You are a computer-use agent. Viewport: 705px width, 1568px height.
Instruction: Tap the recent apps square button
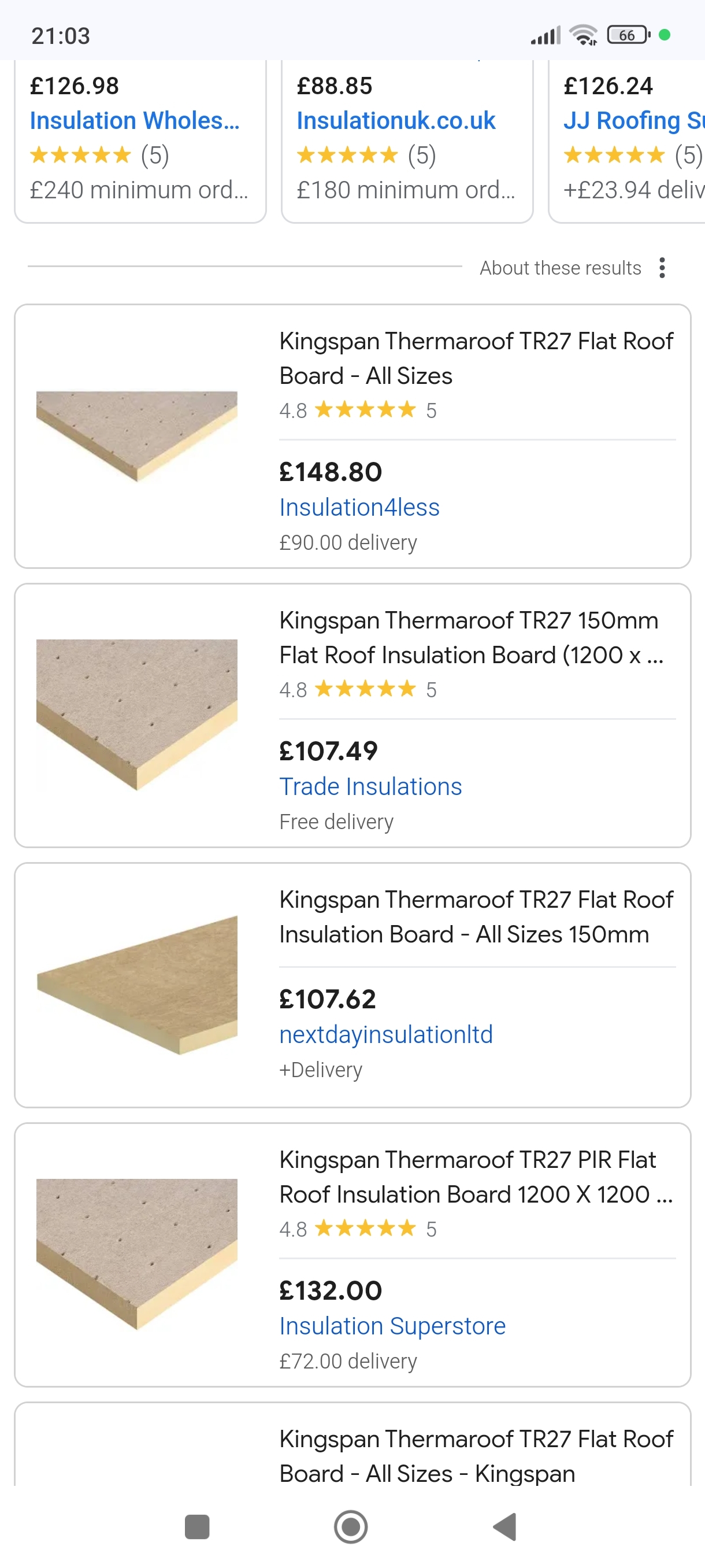(x=197, y=1526)
